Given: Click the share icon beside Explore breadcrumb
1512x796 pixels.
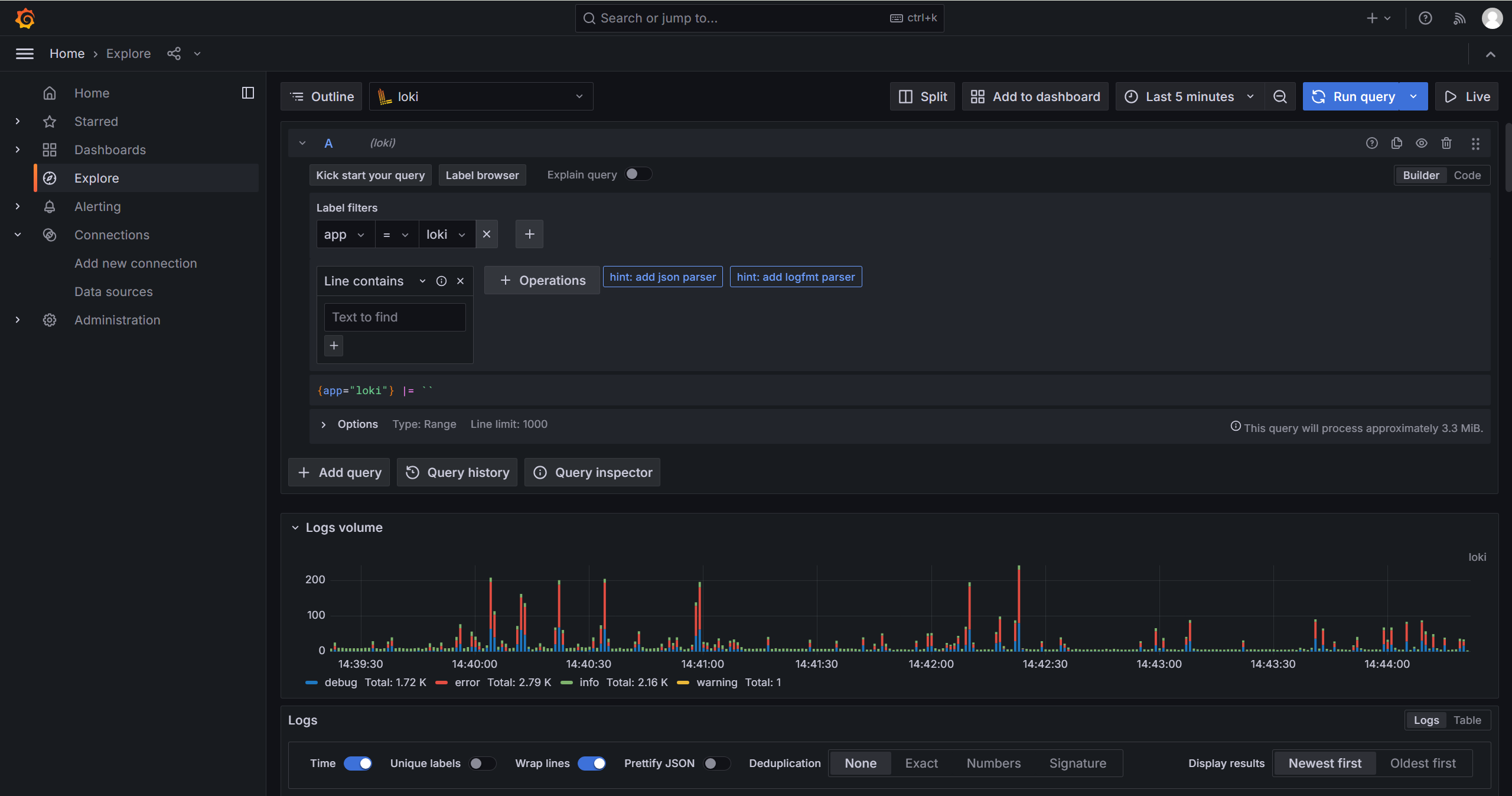Looking at the screenshot, I should [174, 54].
